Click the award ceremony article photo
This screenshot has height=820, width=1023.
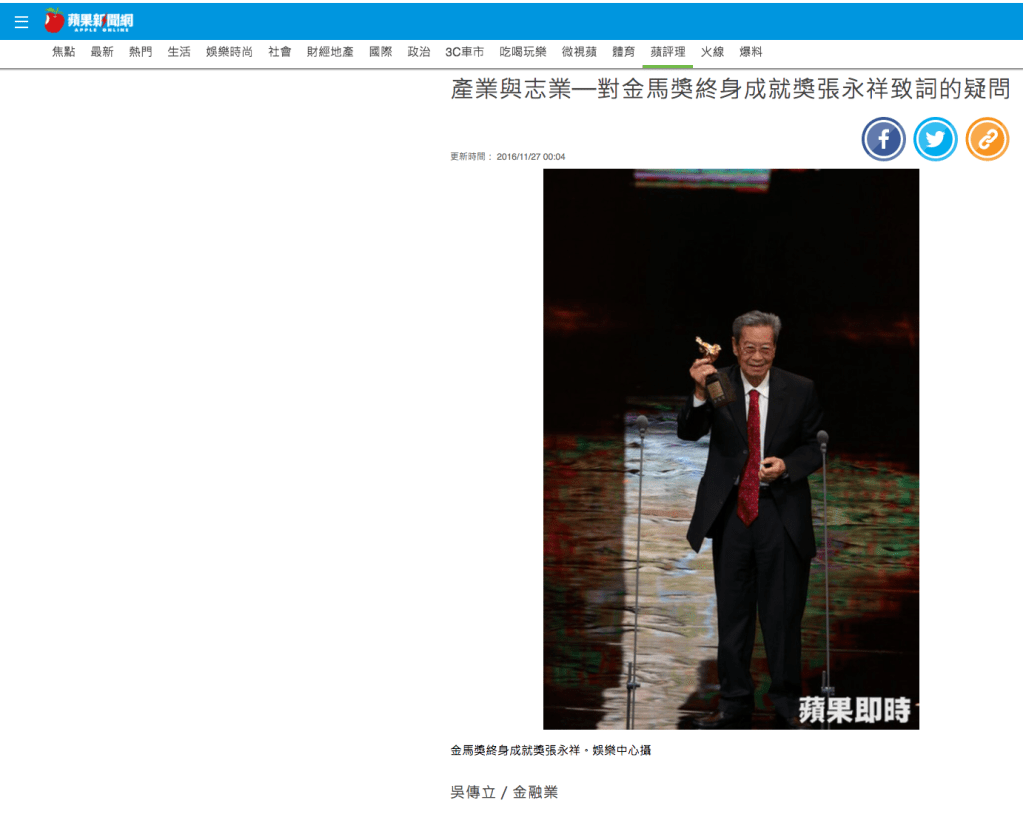[x=731, y=449]
